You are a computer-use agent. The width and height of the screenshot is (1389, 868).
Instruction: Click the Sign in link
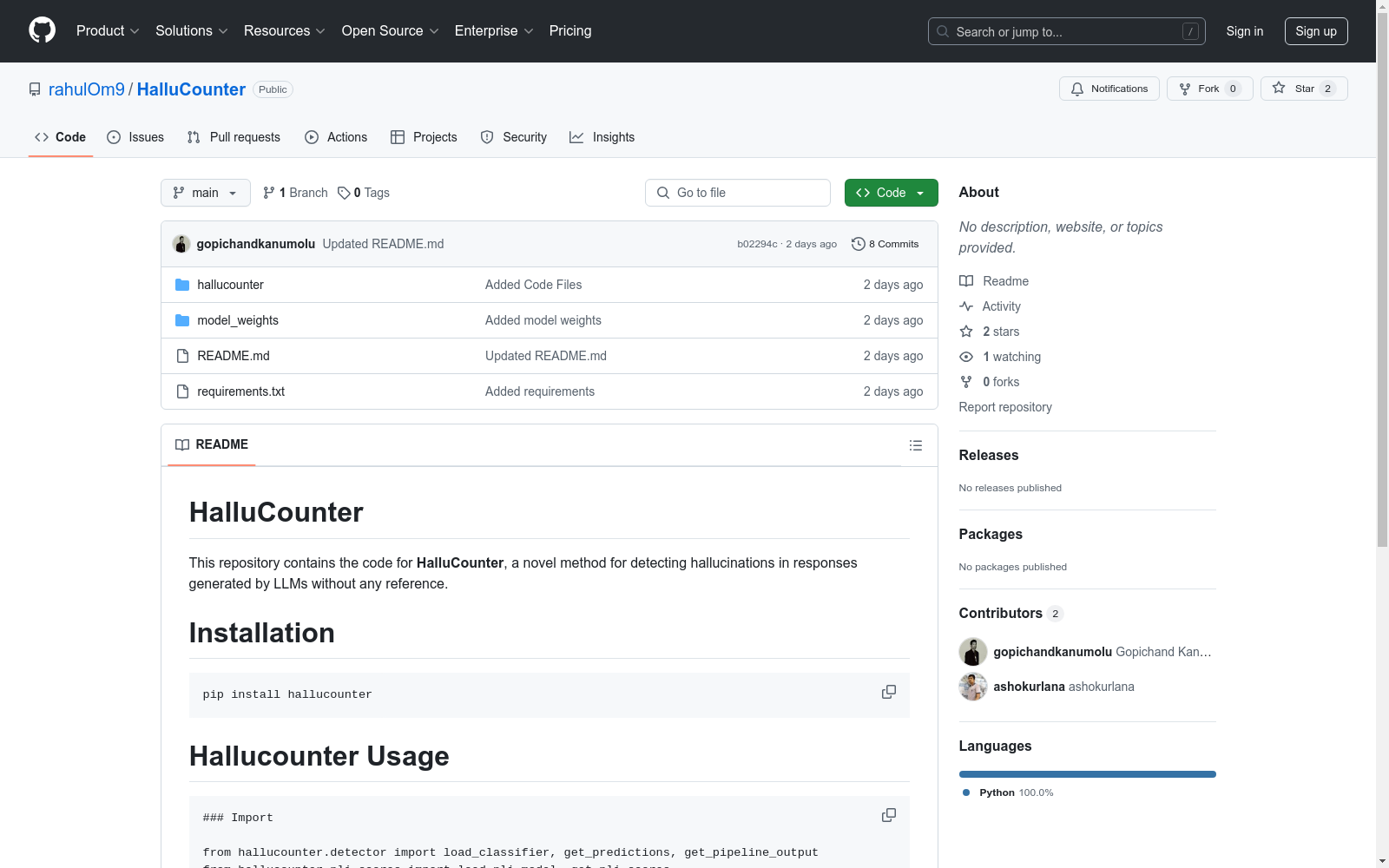click(1245, 31)
